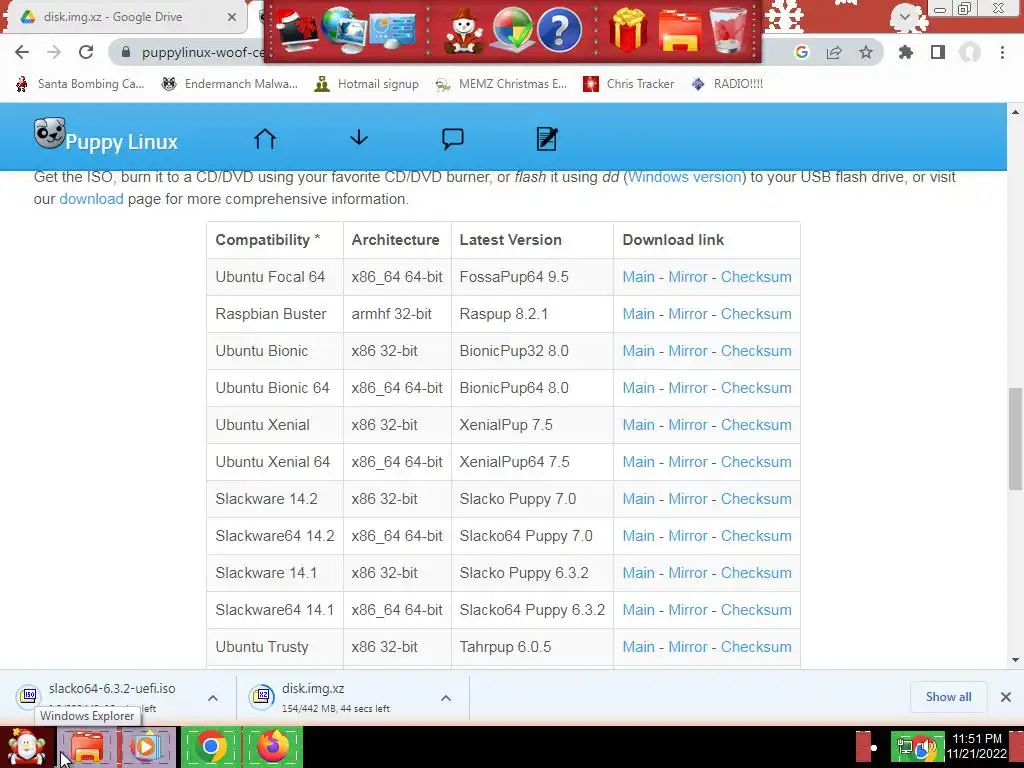Click the taskbar clock showing 11:51 PM
The image size is (1024, 768).
point(977,746)
